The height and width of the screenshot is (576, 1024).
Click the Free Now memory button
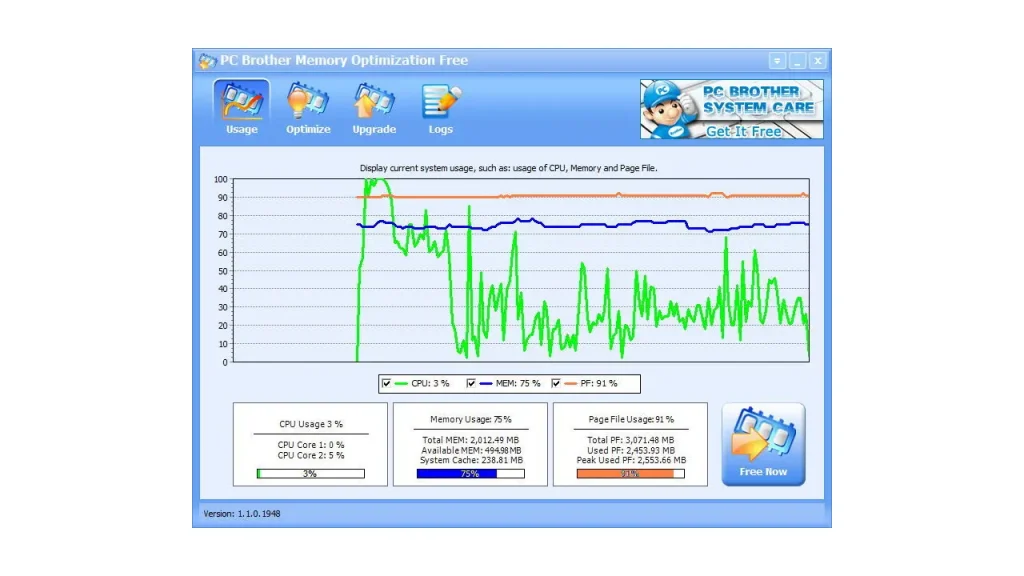point(763,444)
